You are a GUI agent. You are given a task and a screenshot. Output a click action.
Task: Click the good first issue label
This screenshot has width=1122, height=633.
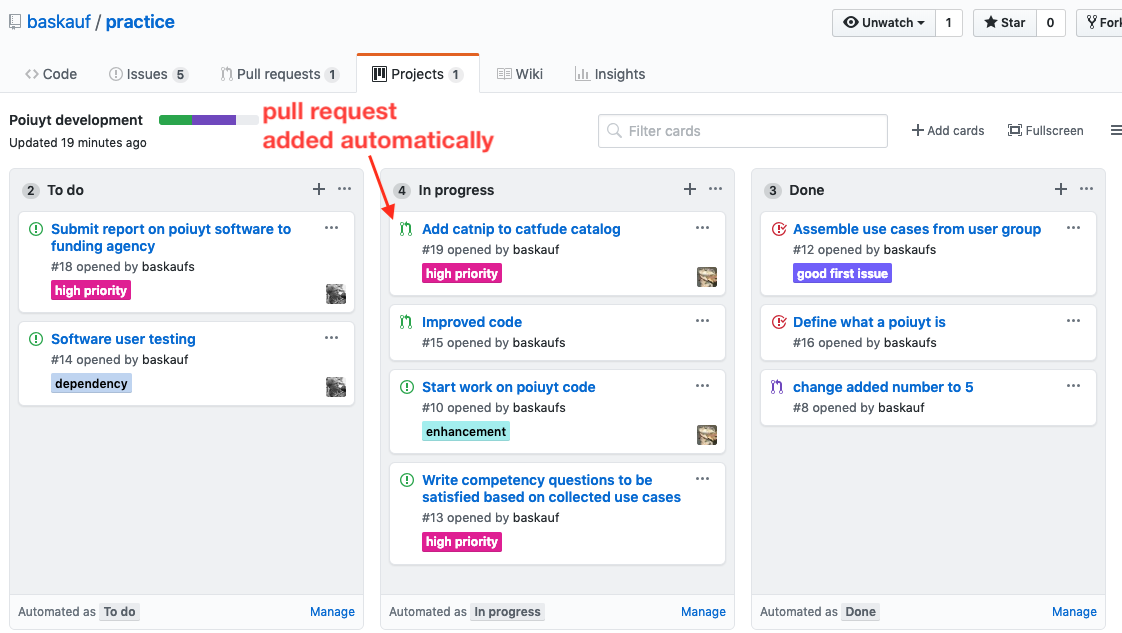click(842, 273)
